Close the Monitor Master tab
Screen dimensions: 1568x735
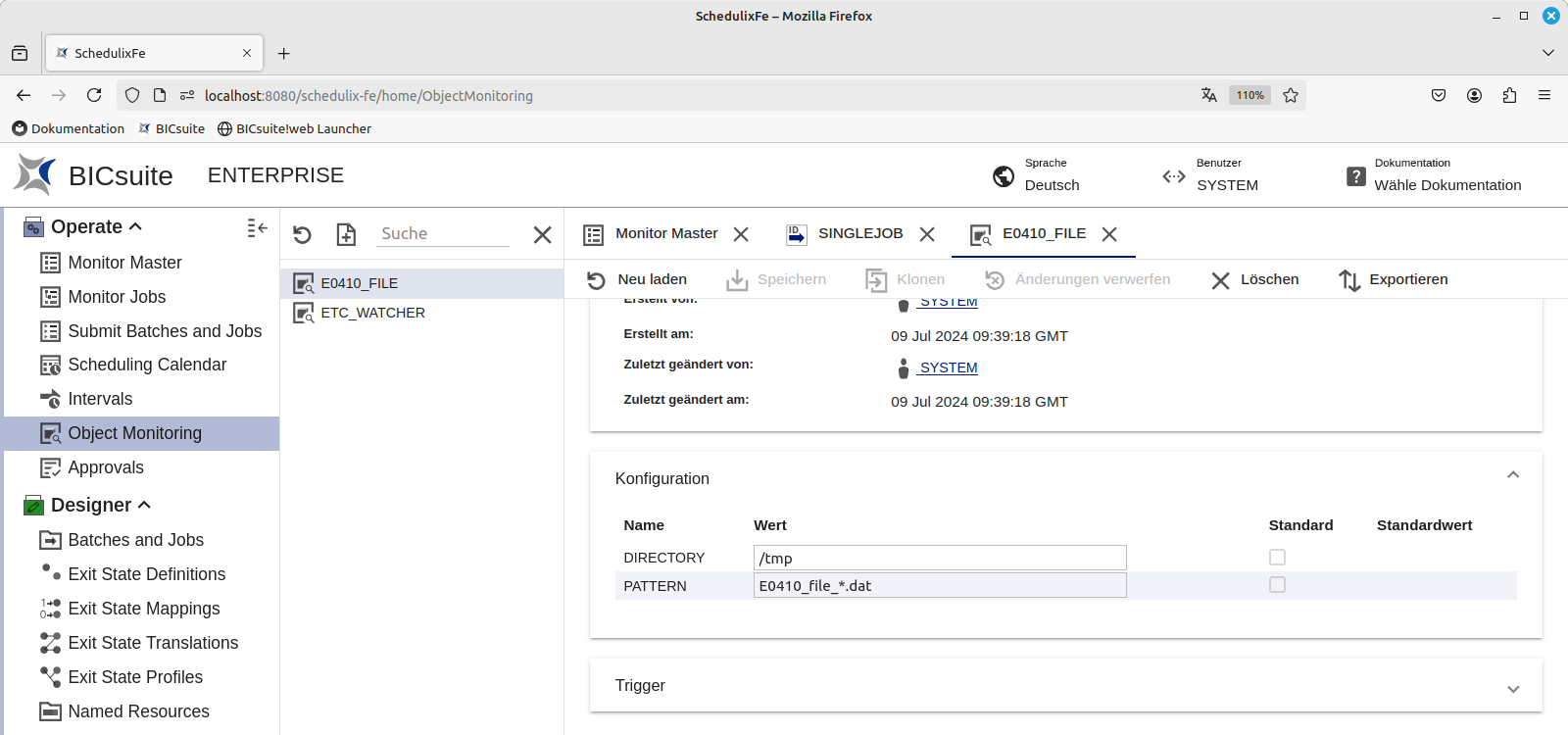pyautogui.click(x=741, y=234)
